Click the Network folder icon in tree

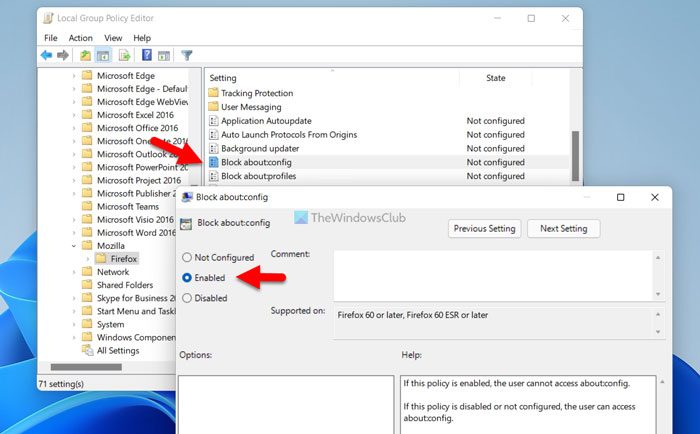87,271
